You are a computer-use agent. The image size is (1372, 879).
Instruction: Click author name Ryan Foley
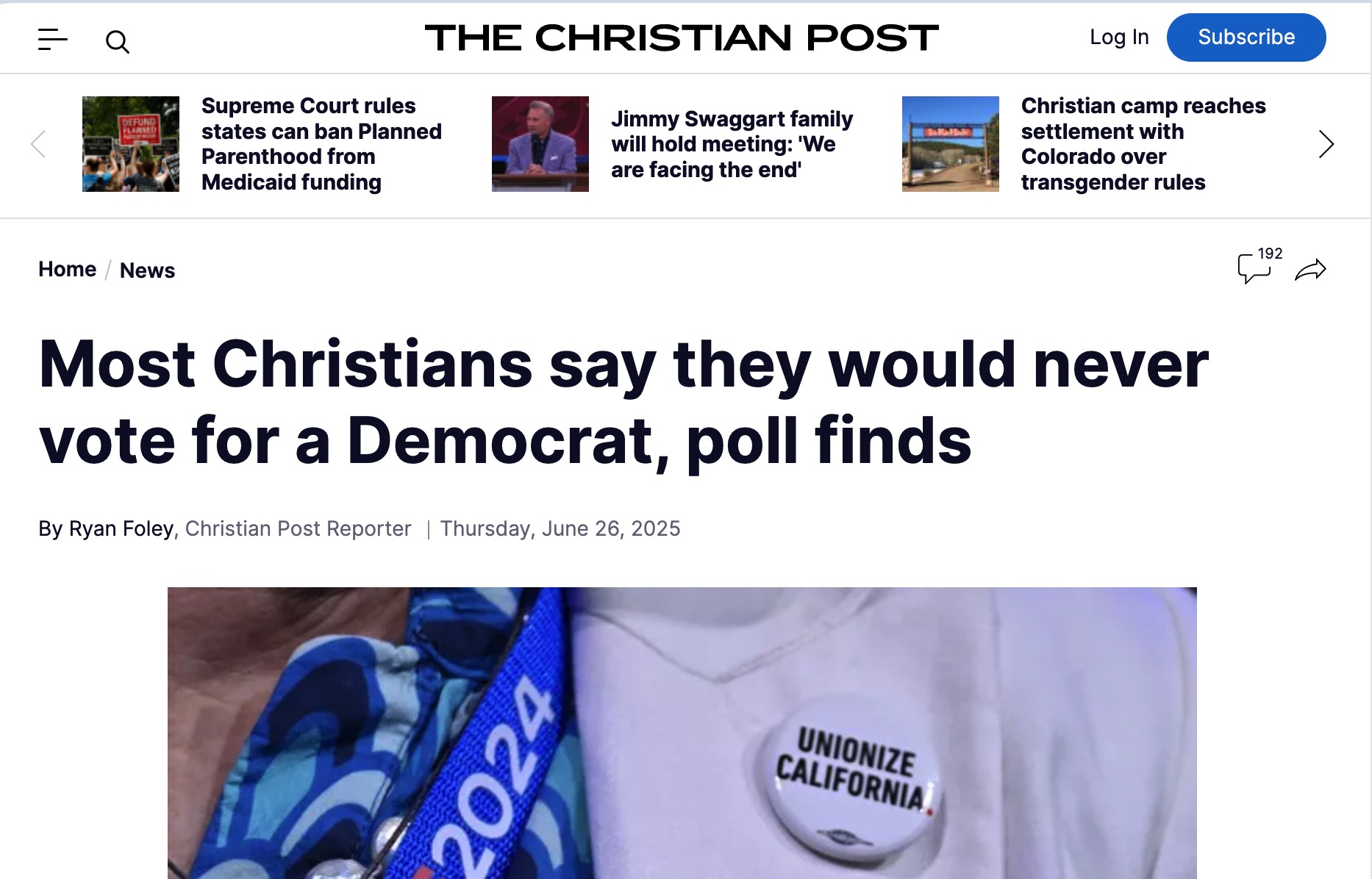click(121, 528)
